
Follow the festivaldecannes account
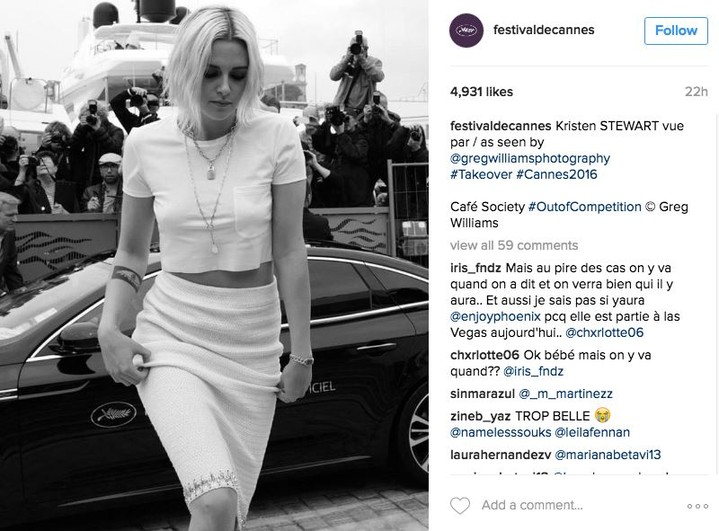[676, 31]
